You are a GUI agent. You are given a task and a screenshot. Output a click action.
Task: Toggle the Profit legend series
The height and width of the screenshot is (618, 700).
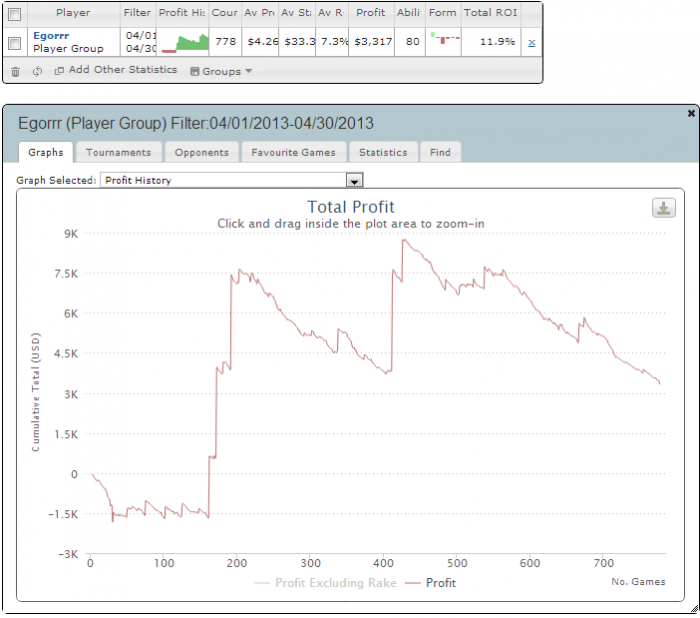(431, 583)
